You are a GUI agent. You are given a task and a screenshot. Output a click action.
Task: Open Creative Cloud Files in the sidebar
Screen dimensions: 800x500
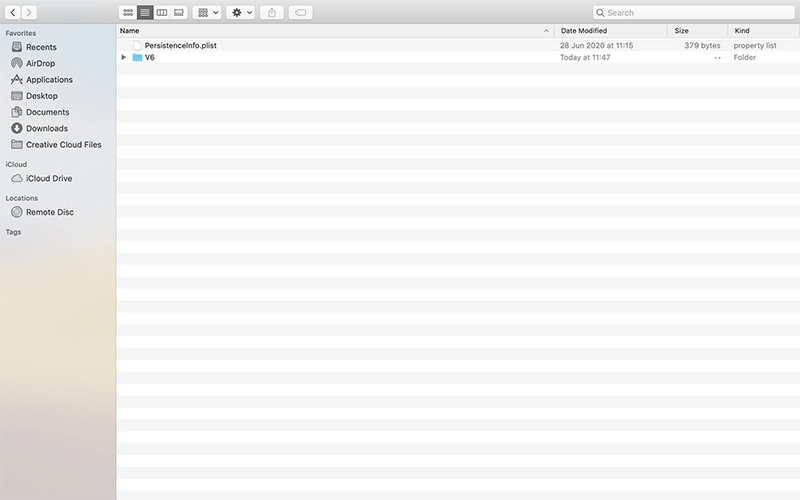(x=56, y=145)
